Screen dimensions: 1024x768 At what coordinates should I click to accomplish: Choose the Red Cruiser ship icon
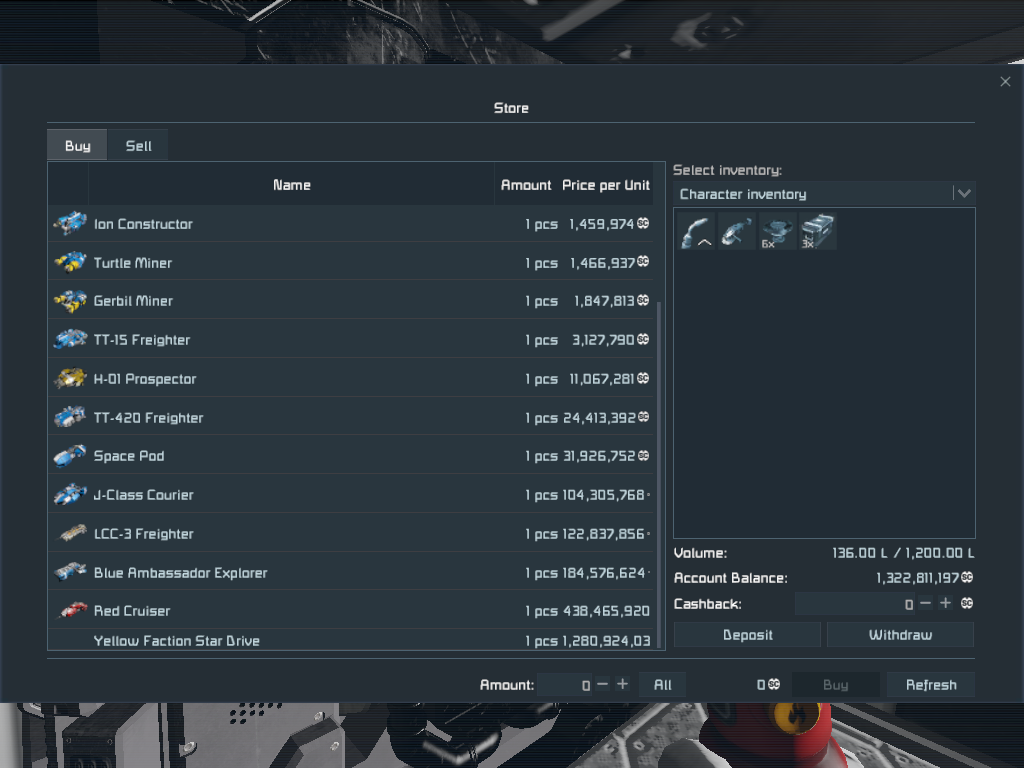click(x=70, y=611)
